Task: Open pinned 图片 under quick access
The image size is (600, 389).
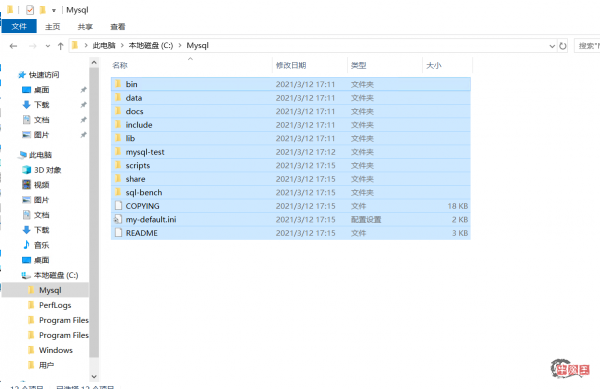Action: pyautogui.click(x=41, y=135)
